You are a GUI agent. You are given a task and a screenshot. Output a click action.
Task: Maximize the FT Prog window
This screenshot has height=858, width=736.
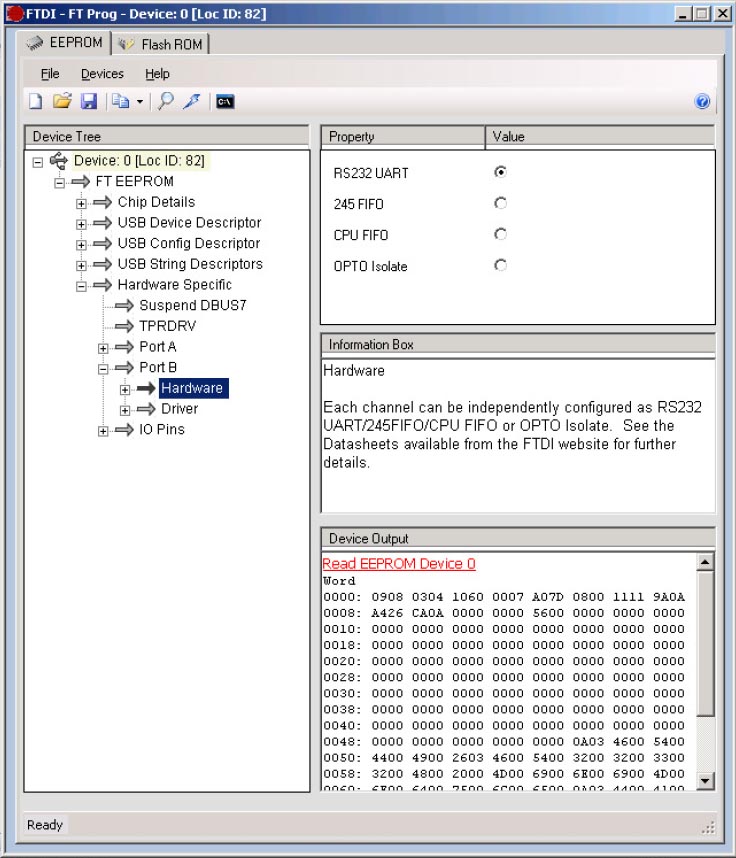point(702,14)
